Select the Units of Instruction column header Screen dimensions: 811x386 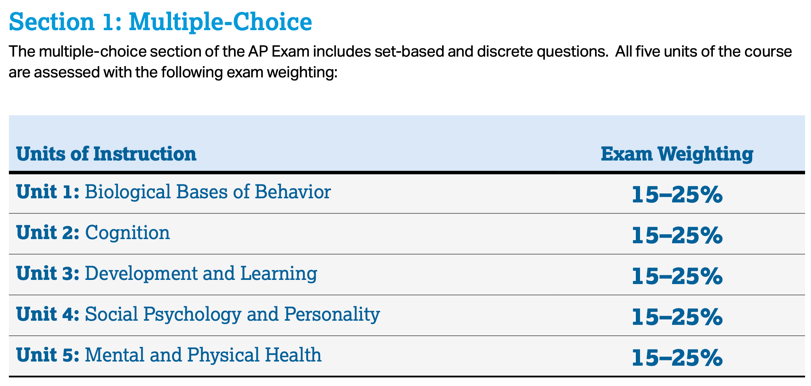point(106,154)
